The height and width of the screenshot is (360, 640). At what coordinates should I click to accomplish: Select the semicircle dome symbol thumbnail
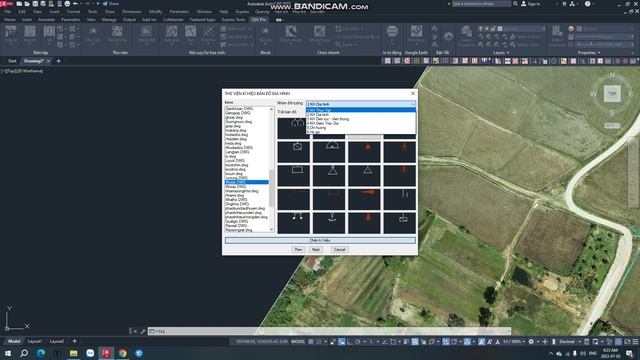coord(329,152)
